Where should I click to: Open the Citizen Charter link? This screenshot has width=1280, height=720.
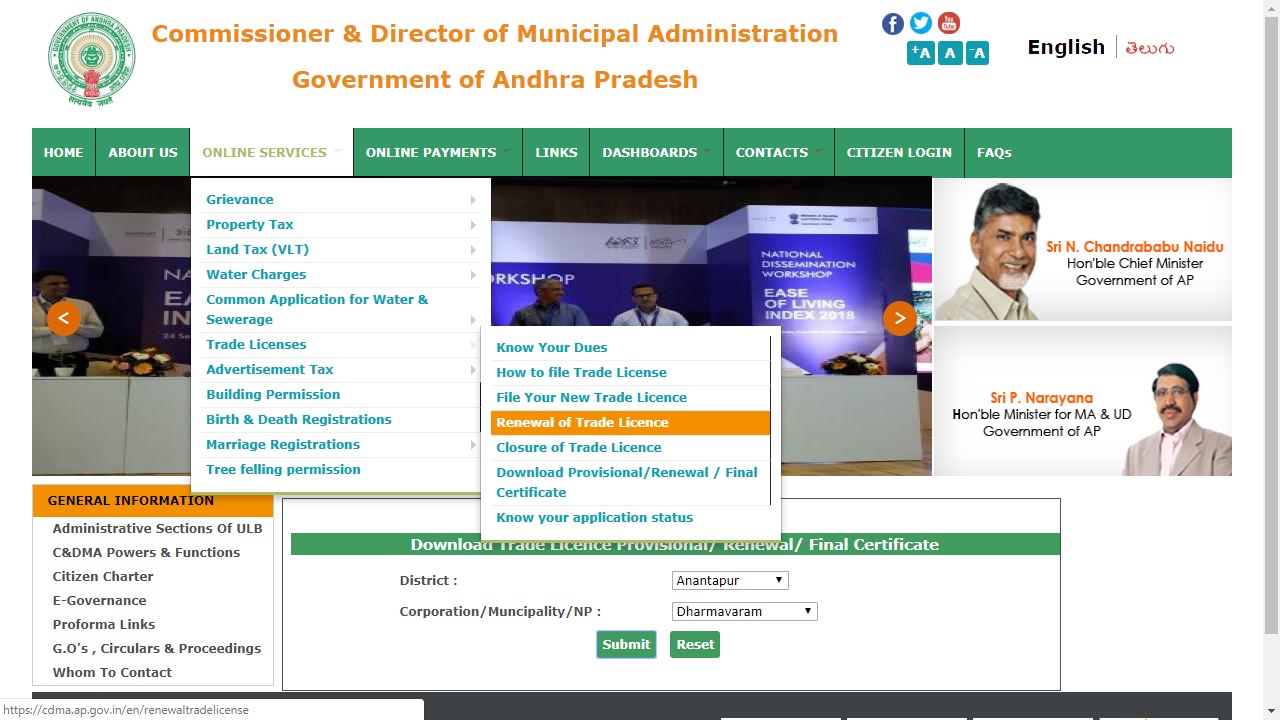tap(102, 576)
